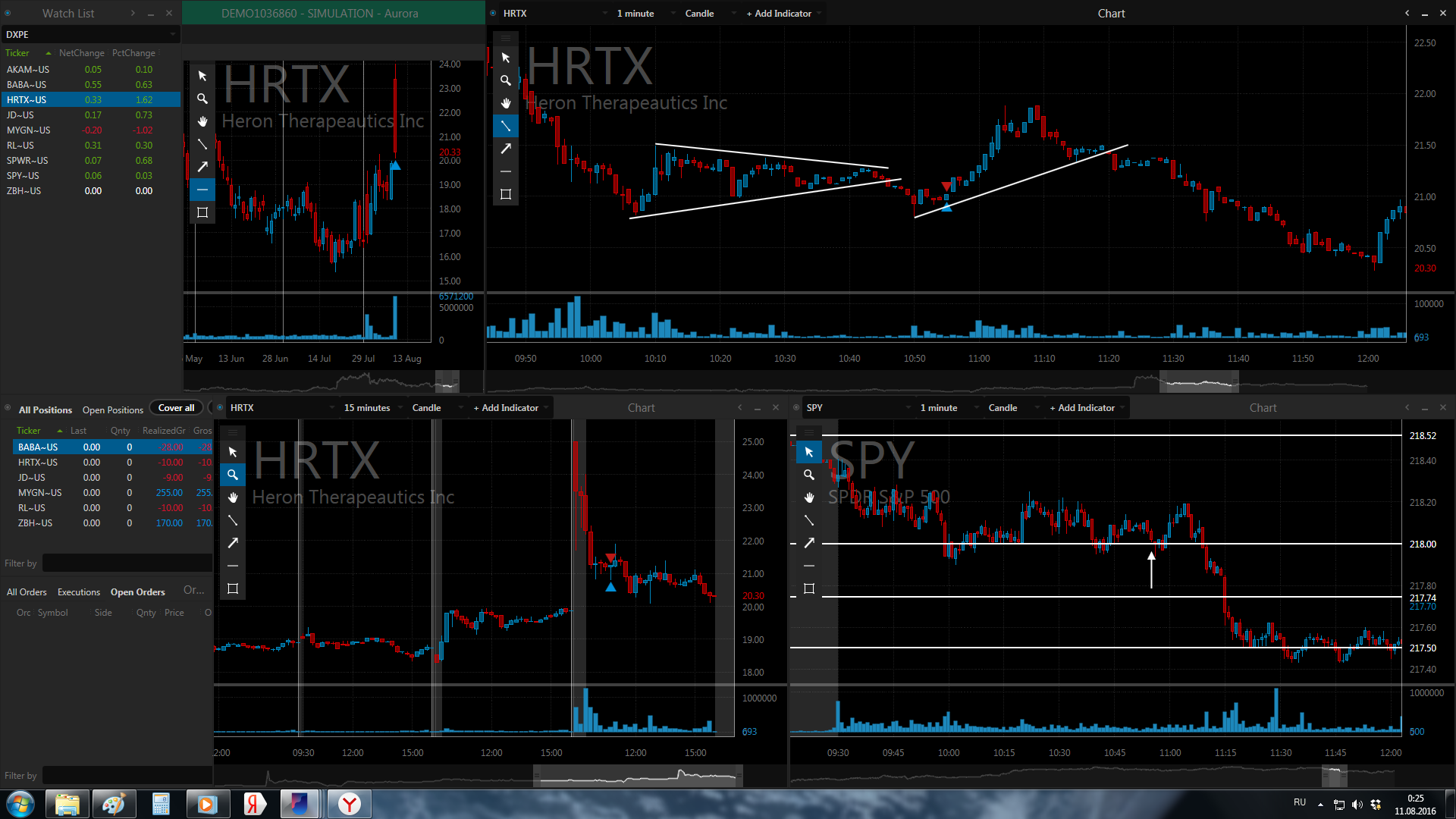Select hand pan tool on HRTX daily chart
The height and width of the screenshot is (819, 1456).
(x=202, y=121)
